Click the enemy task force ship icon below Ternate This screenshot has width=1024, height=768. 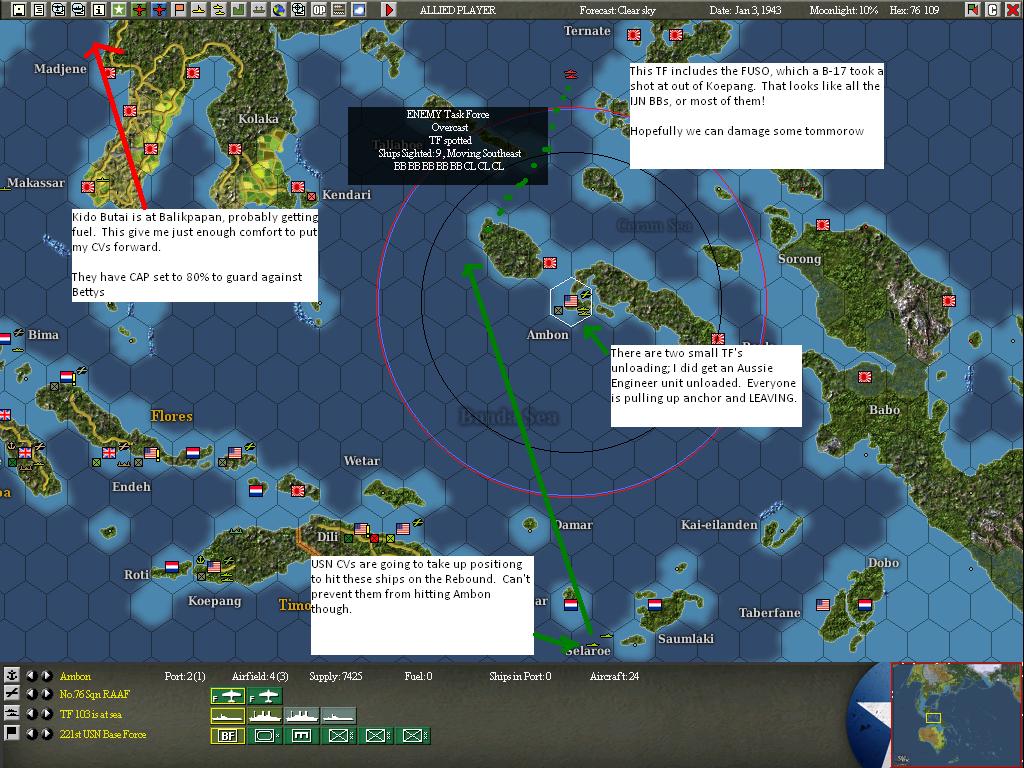pyautogui.click(x=571, y=74)
